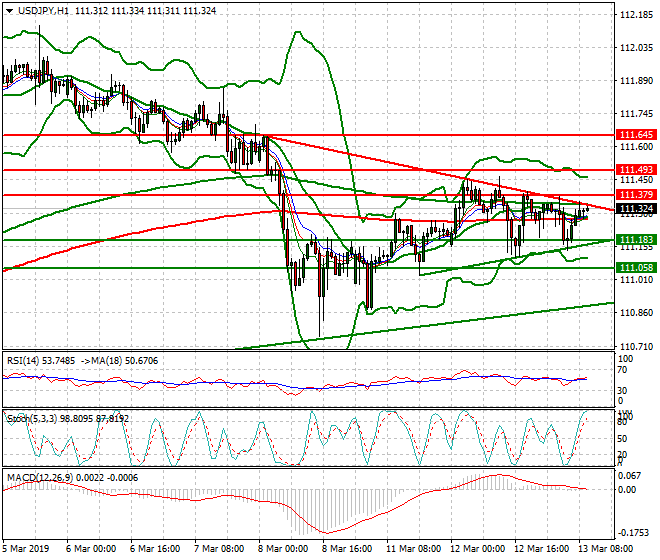Click the RSI(14) 53.7485 indicator label

click(x=41, y=361)
